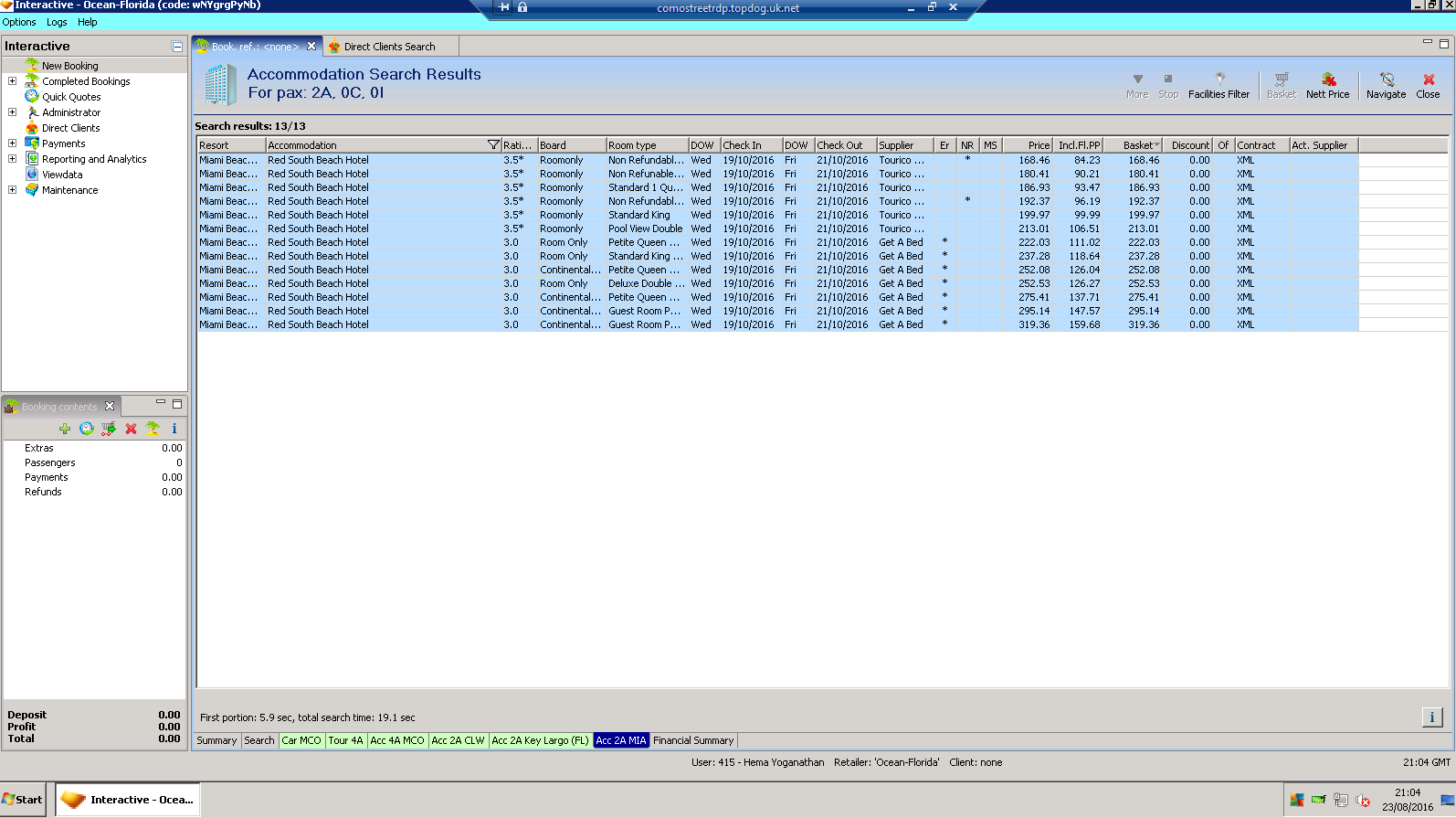Maximize the results editor area

click(1444, 43)
